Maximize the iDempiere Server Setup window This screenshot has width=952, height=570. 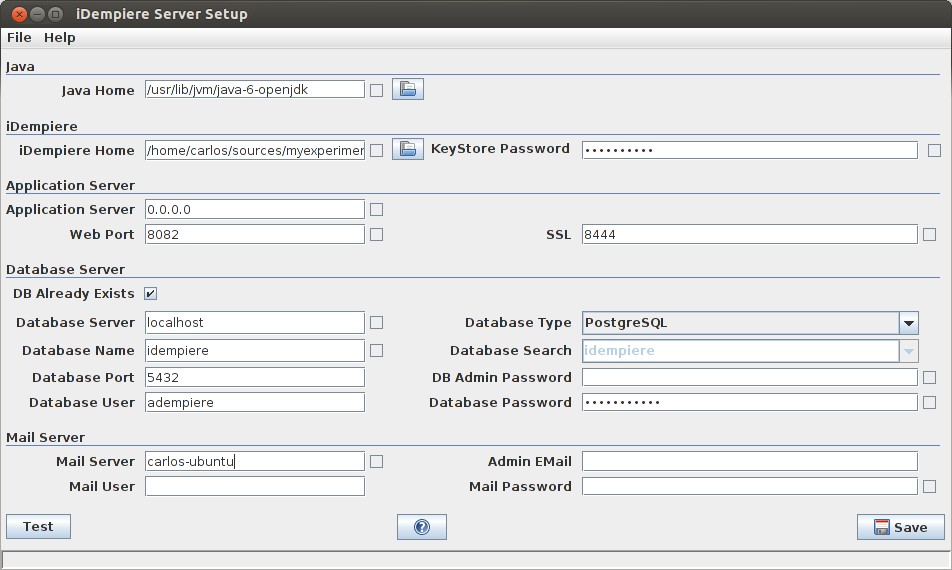tap(55, 14)
